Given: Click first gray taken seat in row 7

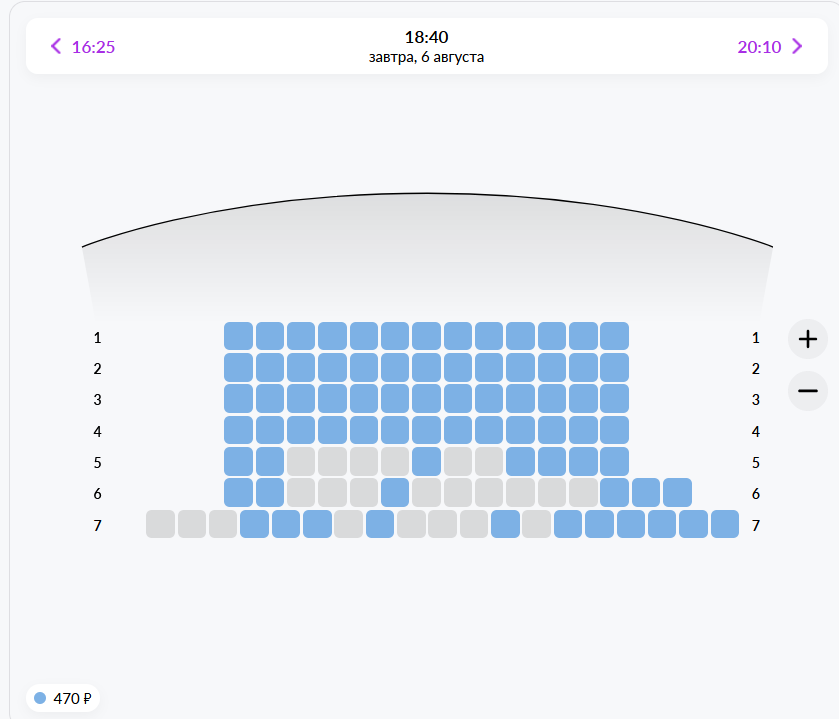Looking at the screenshot, I should (161, 524).
